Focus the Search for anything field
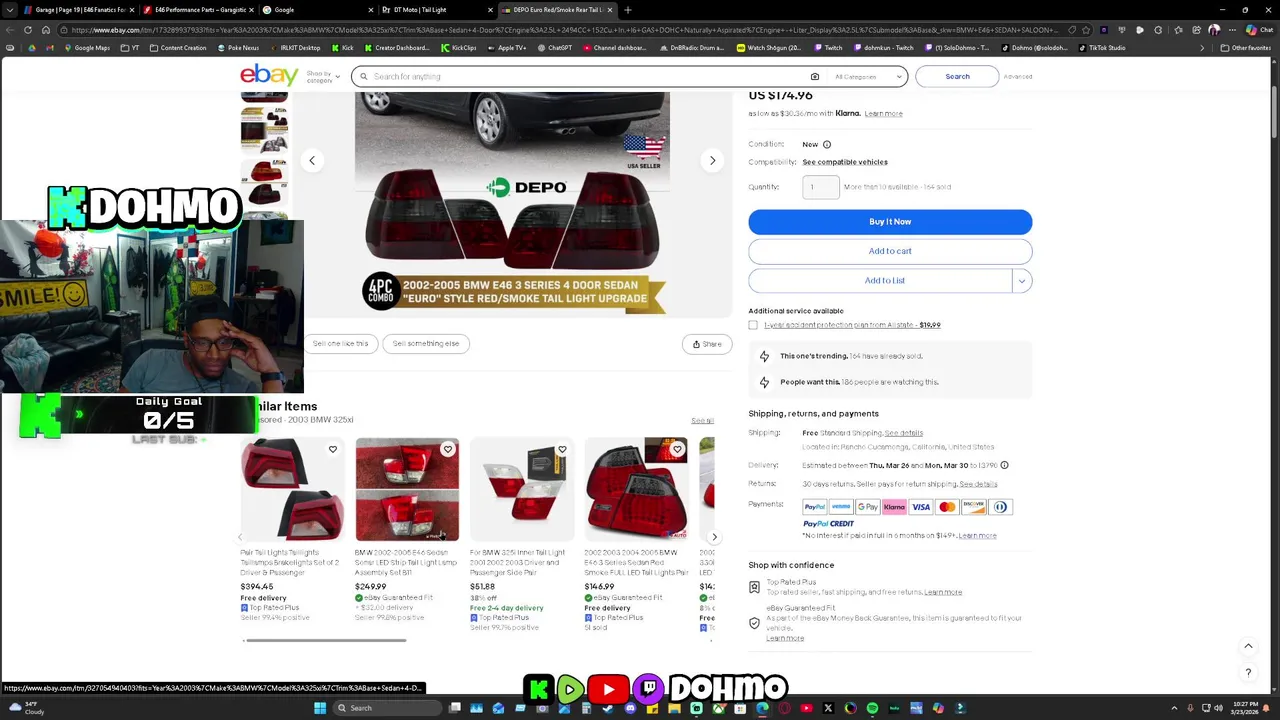The height and width of the screenshot is (720, 1280). [590, 76]
